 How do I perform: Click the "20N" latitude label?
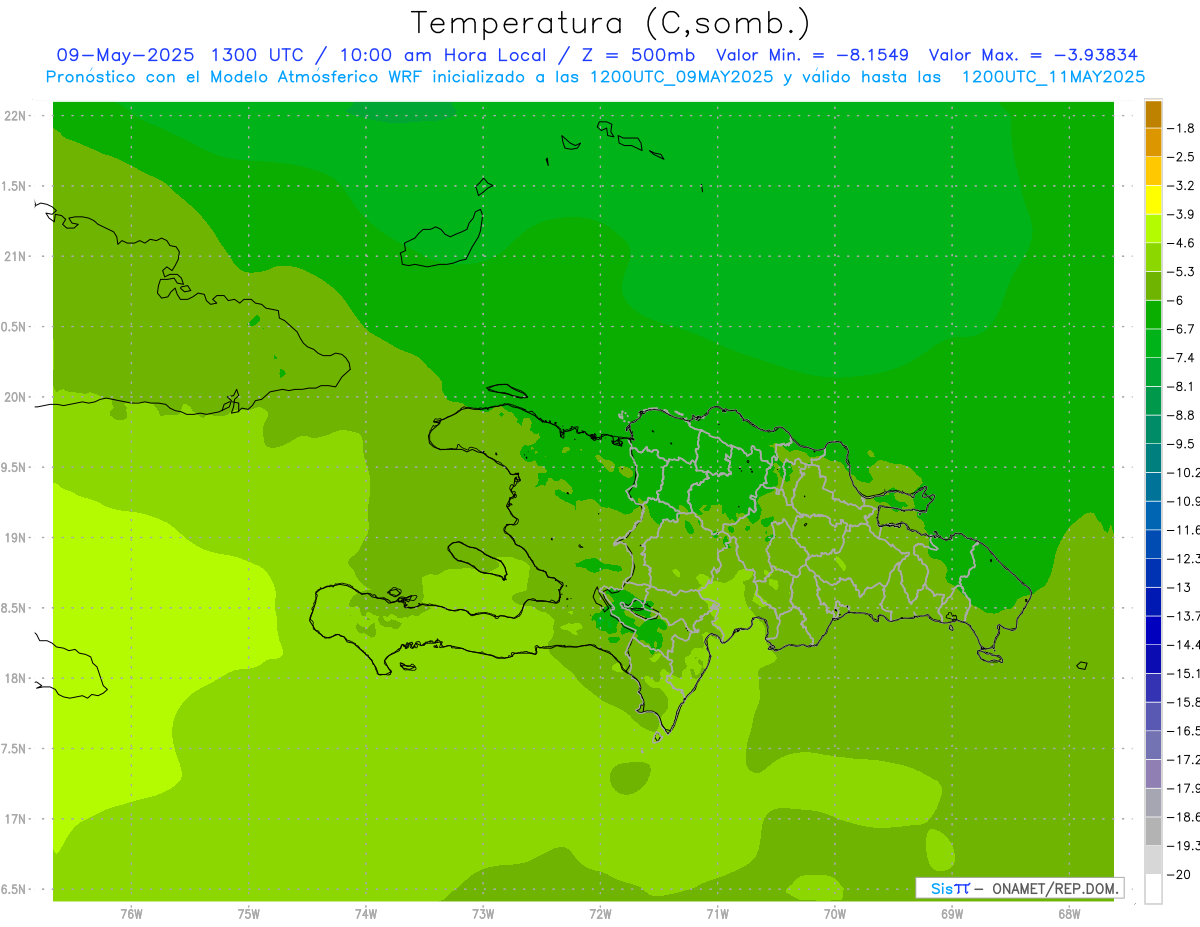pos(15,397)
